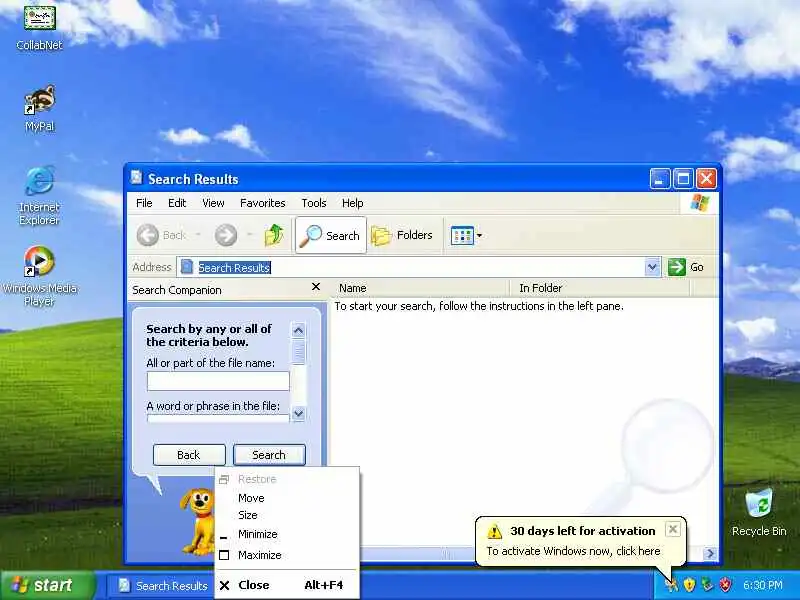Dismiss the activation balloon notification
Screen dimensions: 800x600
point(672,530)
